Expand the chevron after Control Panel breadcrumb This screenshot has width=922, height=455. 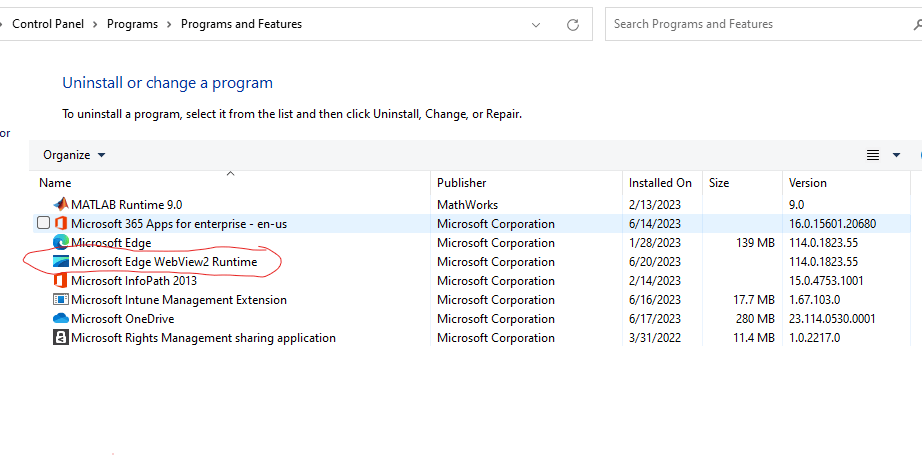pyautogui.click(x=95, y=24)
